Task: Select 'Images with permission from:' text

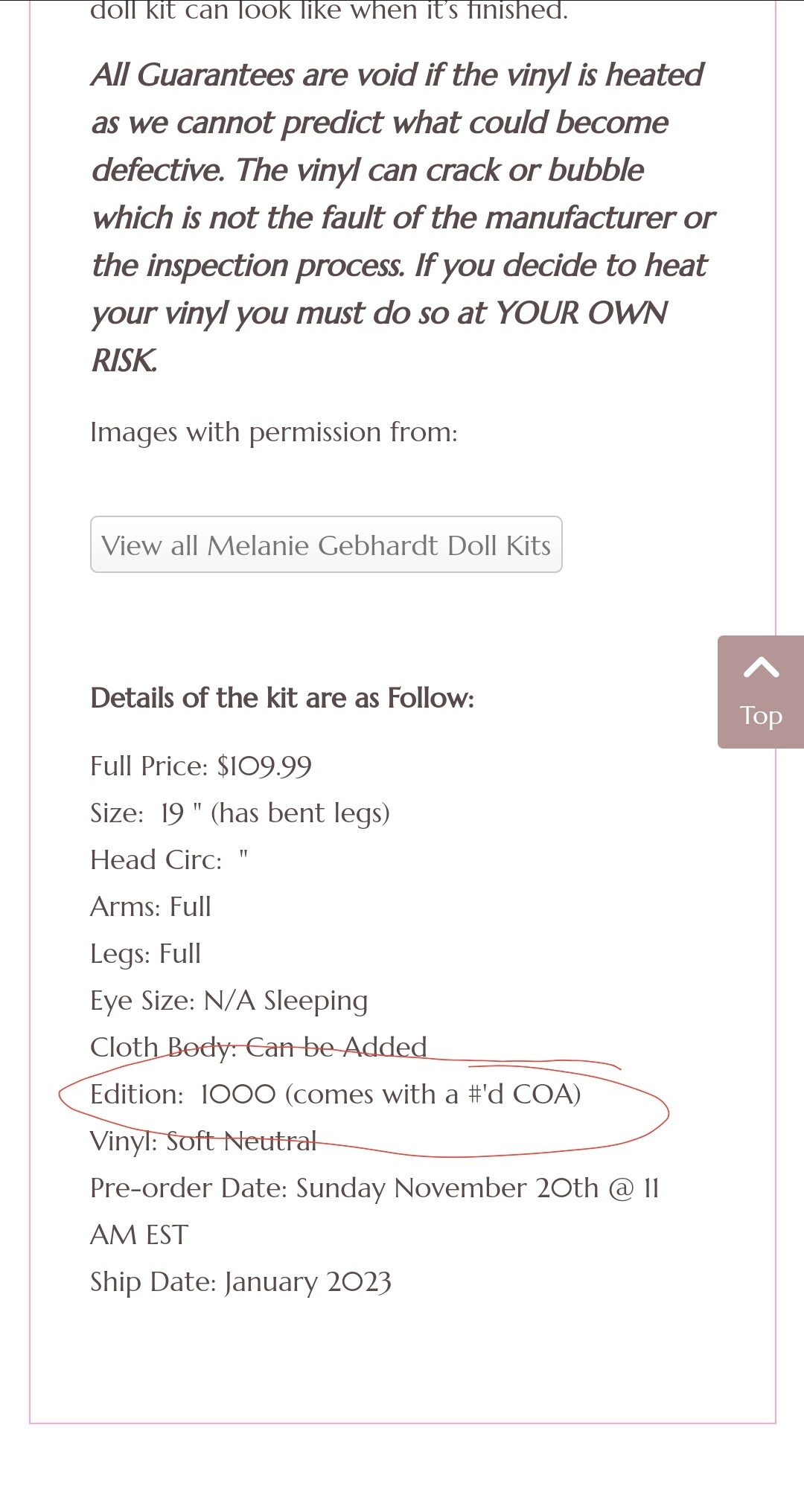Action: tap(274, 432)
